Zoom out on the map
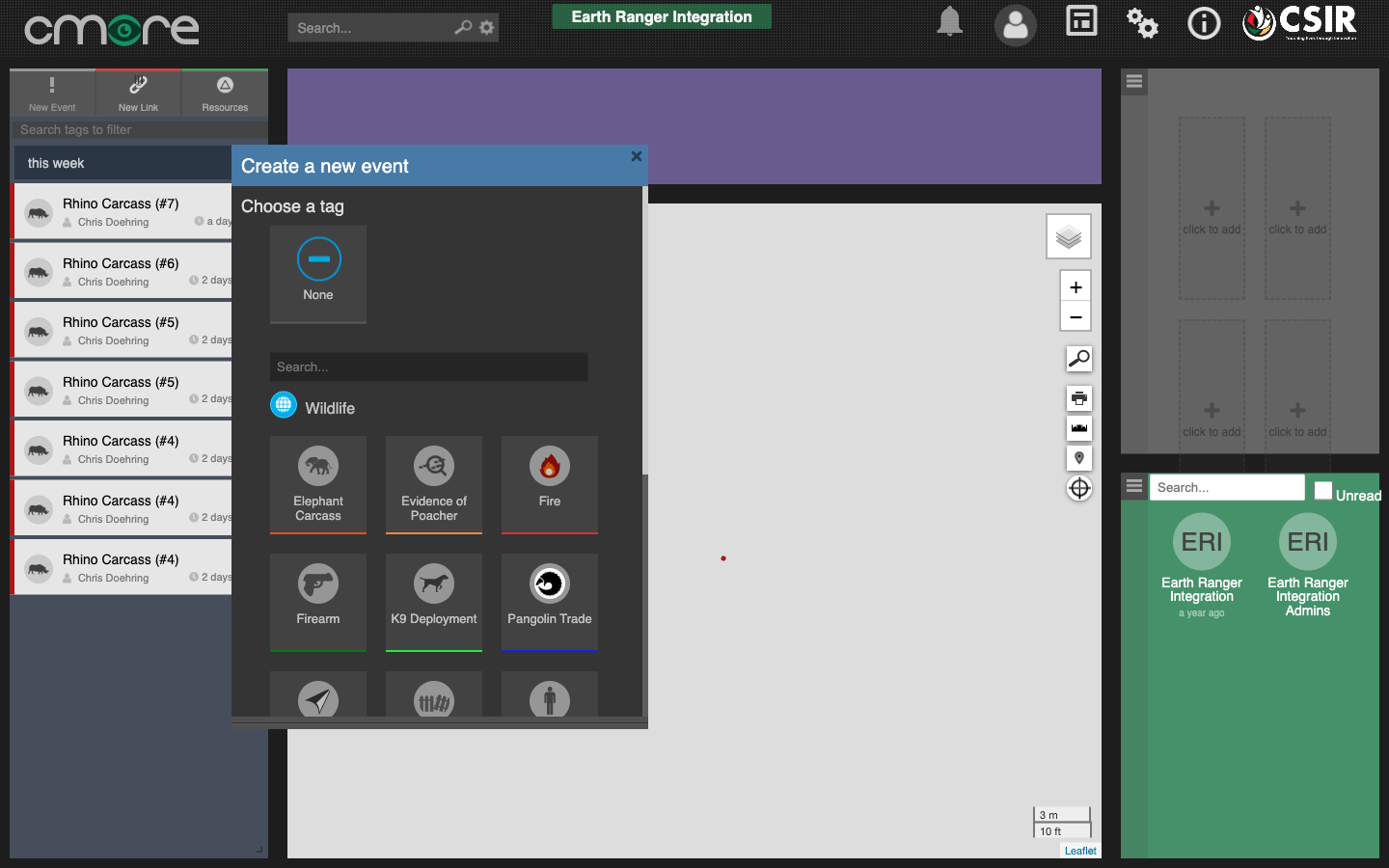1389x868 pixels. tap(1076, 316)
